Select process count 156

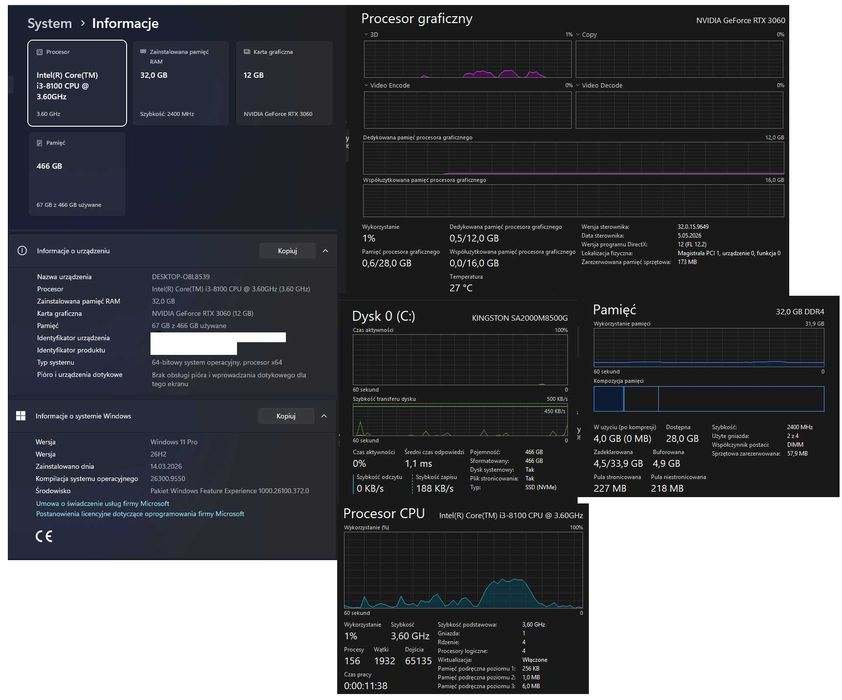point(352,661)
